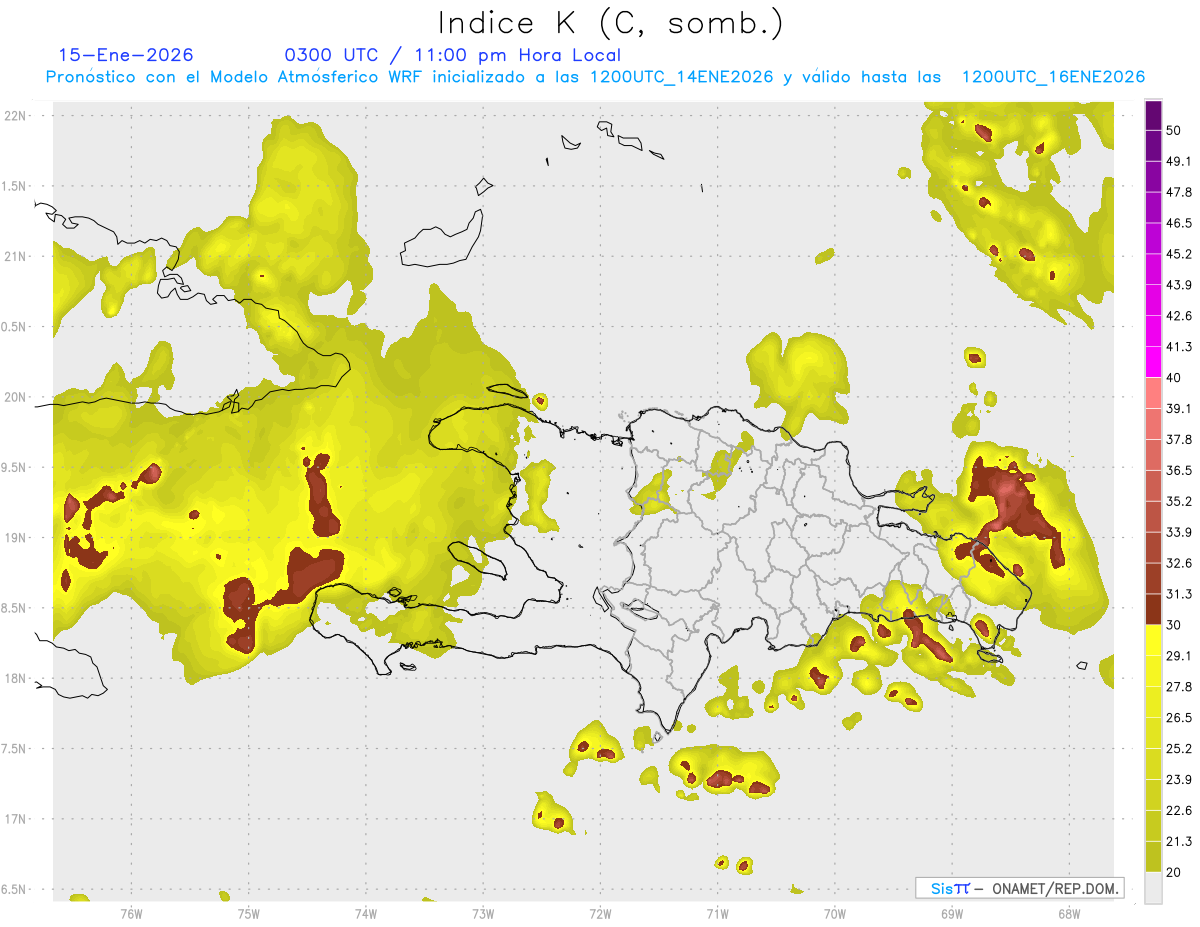
Task: Click the '20' colorbar value
Action: (x=1174, y=872)
